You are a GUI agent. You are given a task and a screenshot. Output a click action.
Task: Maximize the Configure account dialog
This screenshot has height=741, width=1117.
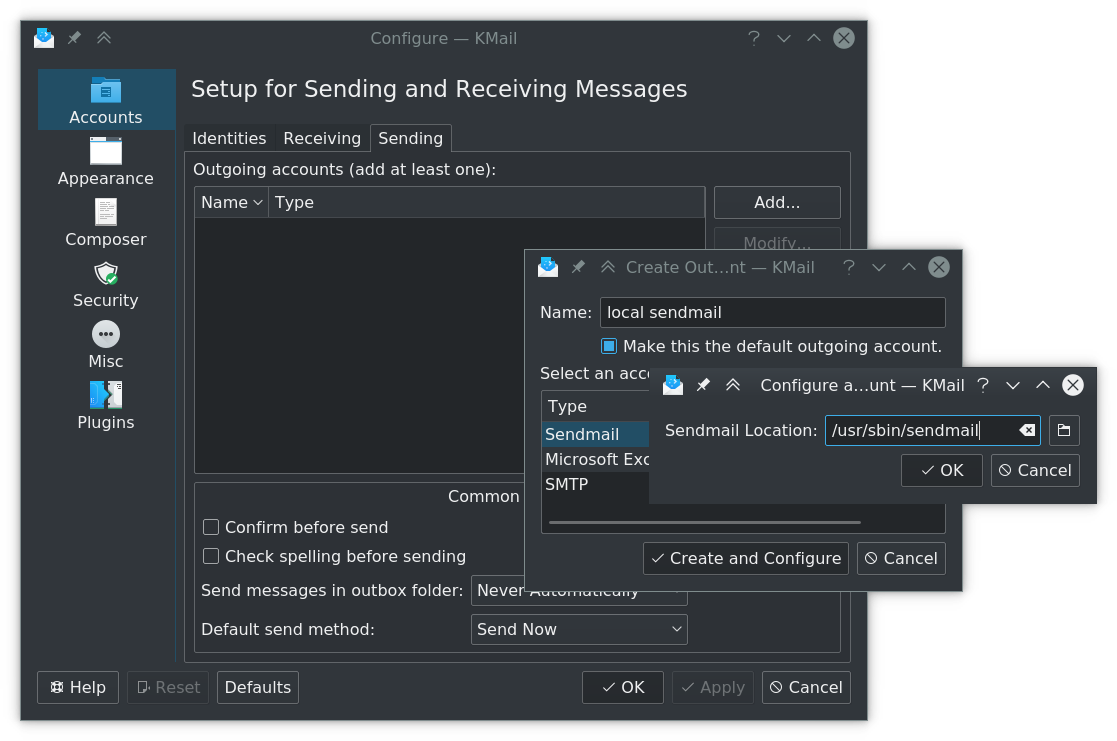1043,385
